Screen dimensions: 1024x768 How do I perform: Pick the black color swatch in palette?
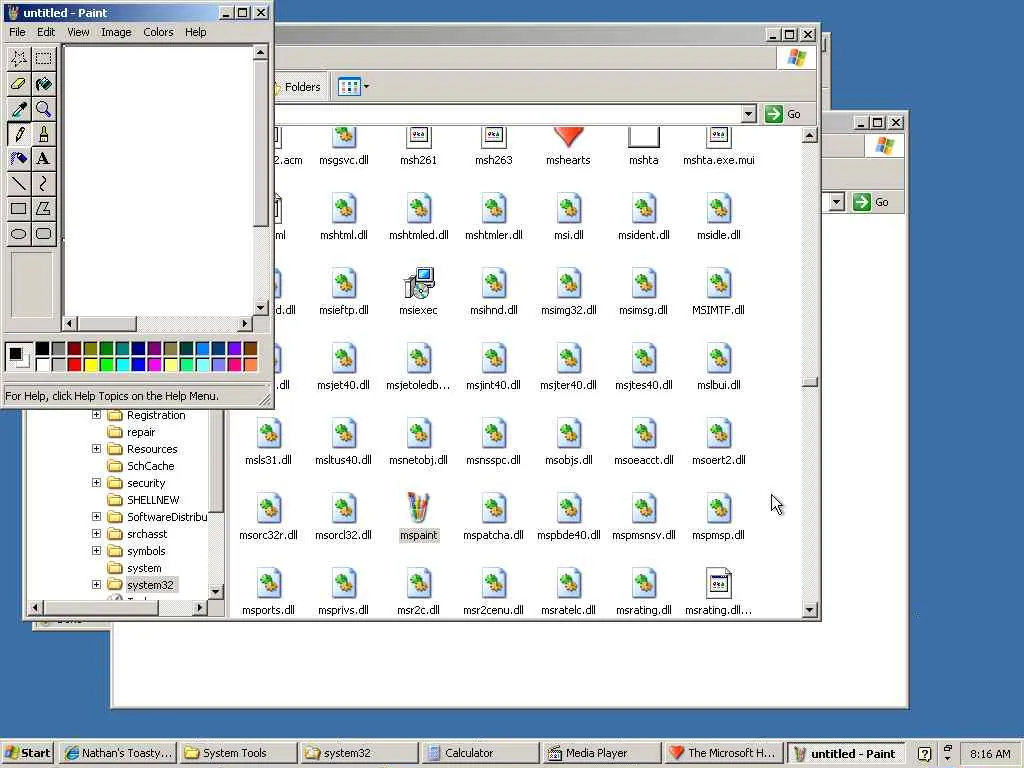(x=42, y=349)
